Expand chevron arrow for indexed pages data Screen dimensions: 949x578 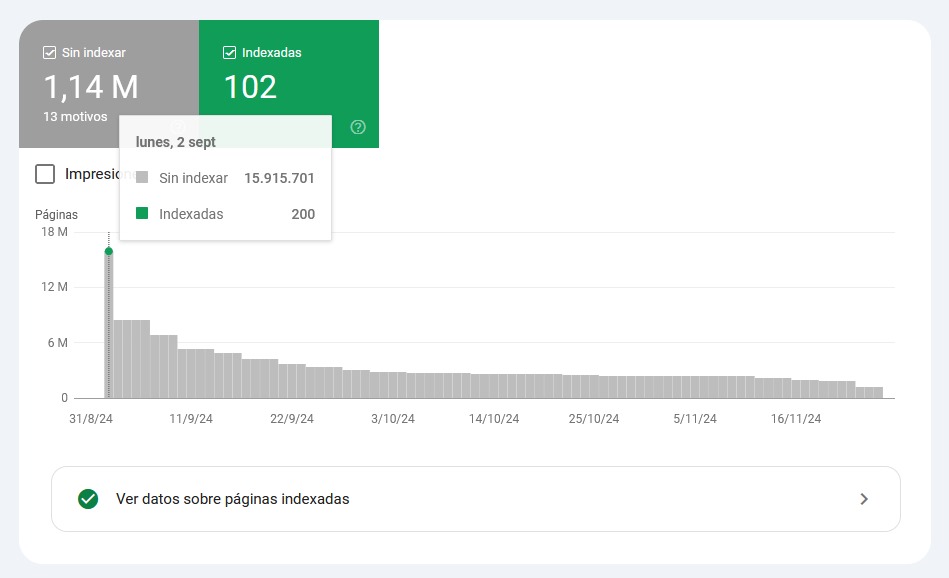(864, 499)
